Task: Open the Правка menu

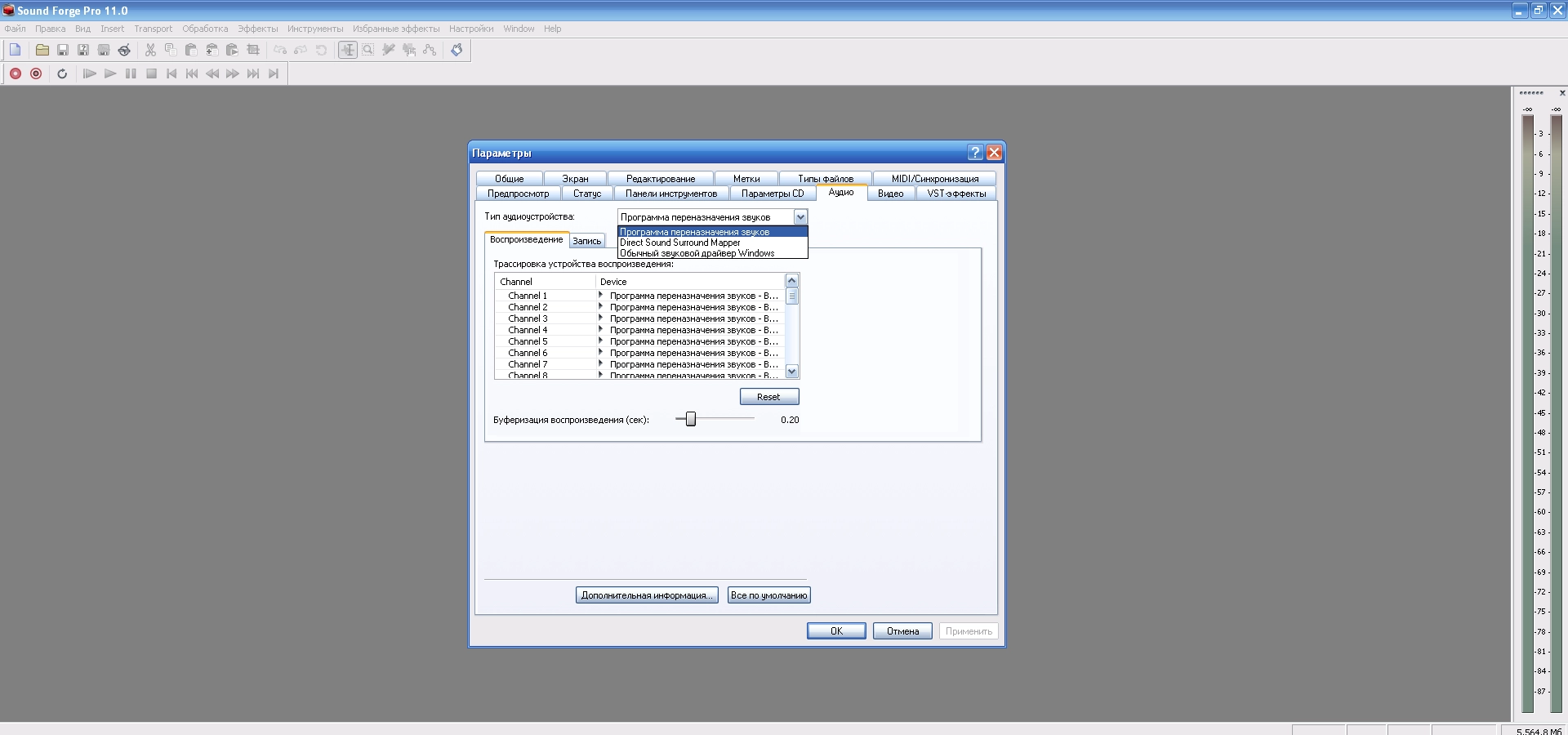Action: click(x=51, y=29)
